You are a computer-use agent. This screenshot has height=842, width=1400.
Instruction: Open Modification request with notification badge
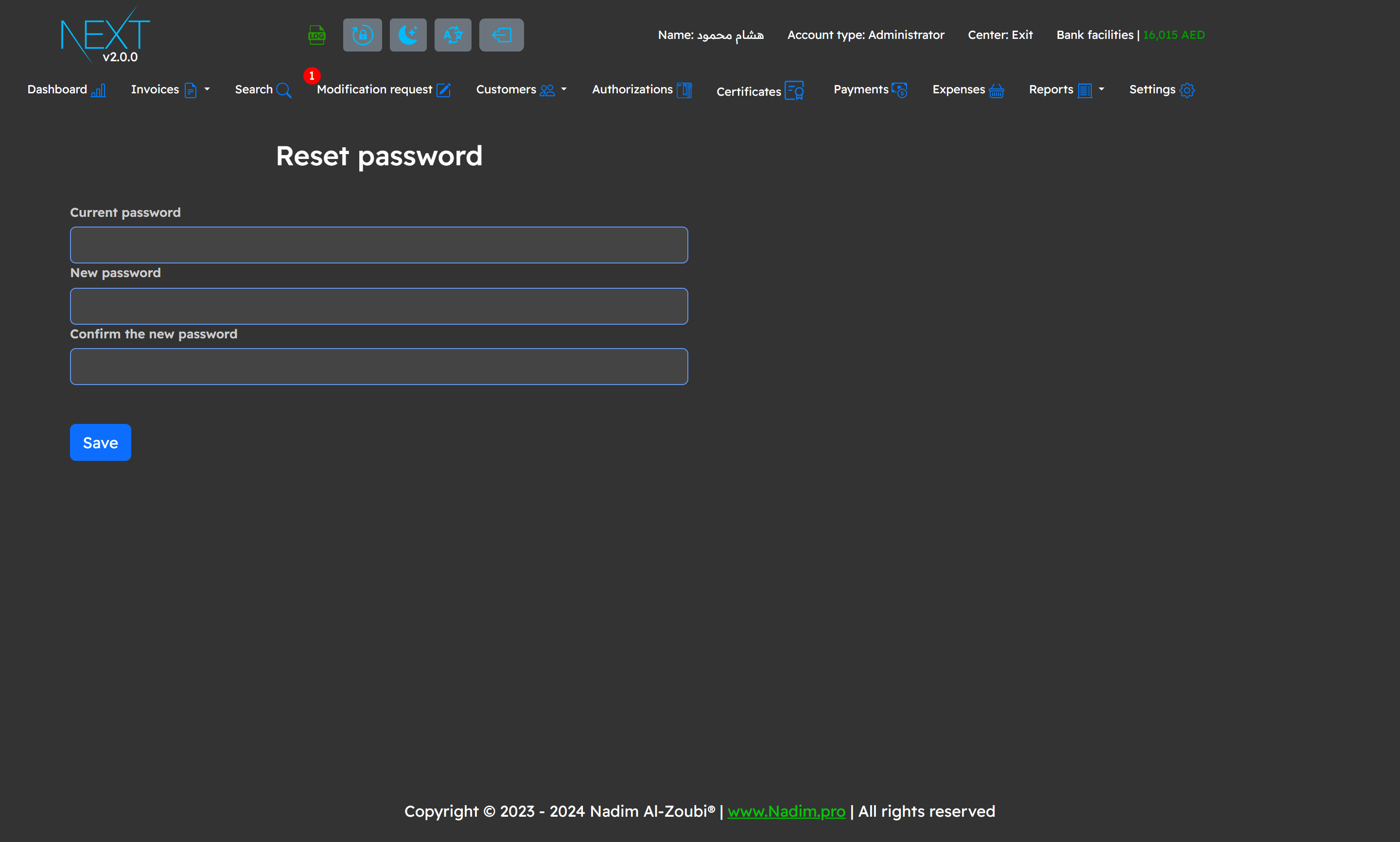[384, 89]
